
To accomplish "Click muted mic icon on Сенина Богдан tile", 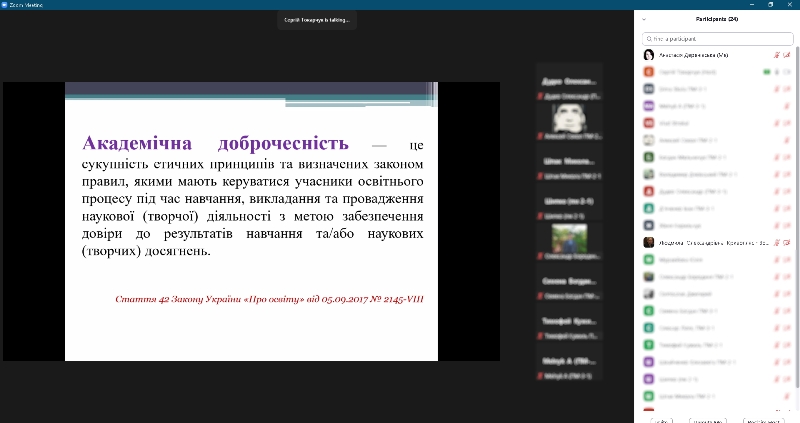I will pyautogui.click(x=540, y=296).
